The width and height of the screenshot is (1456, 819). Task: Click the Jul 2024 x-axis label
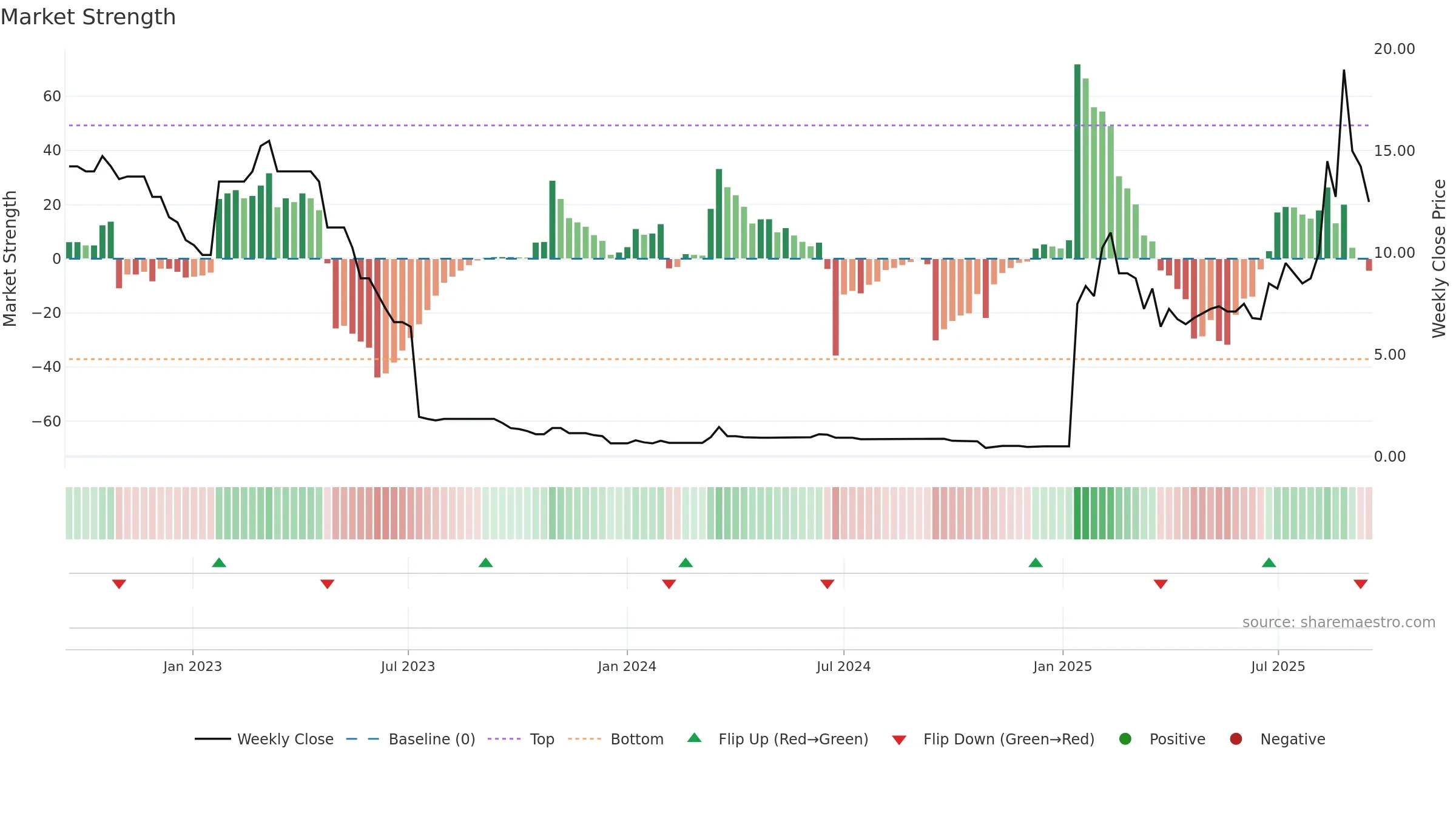[x=843, y=666]
